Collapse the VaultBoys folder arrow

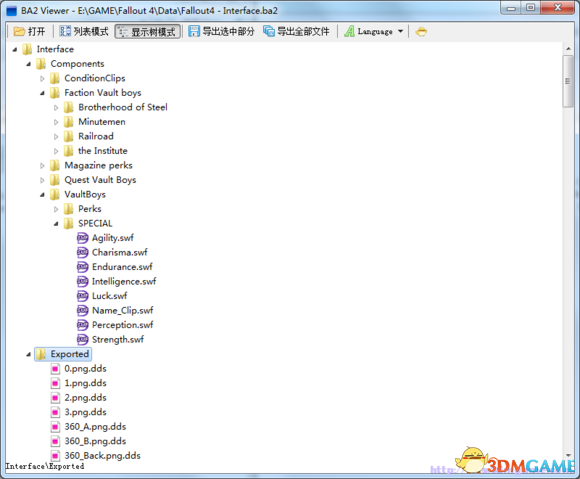(42, 195)
